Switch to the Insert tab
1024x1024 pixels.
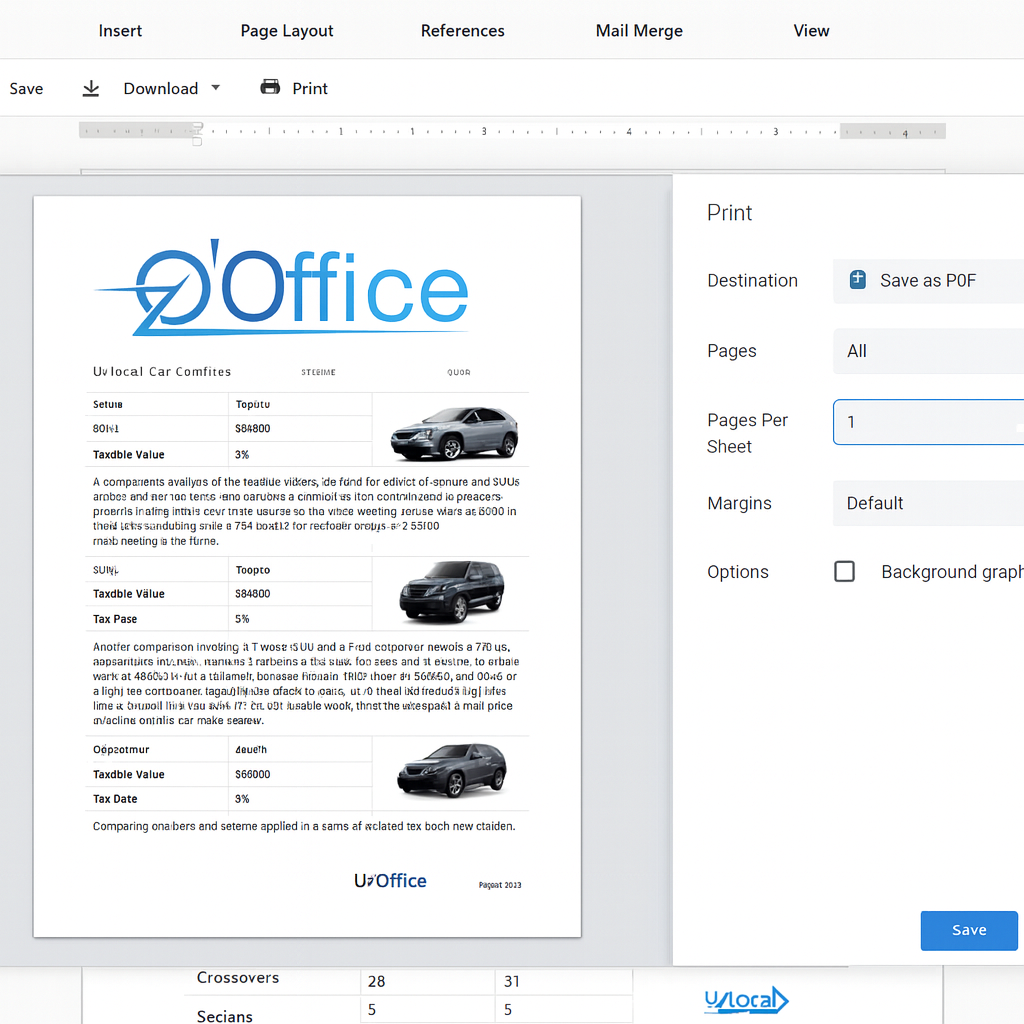120,30
